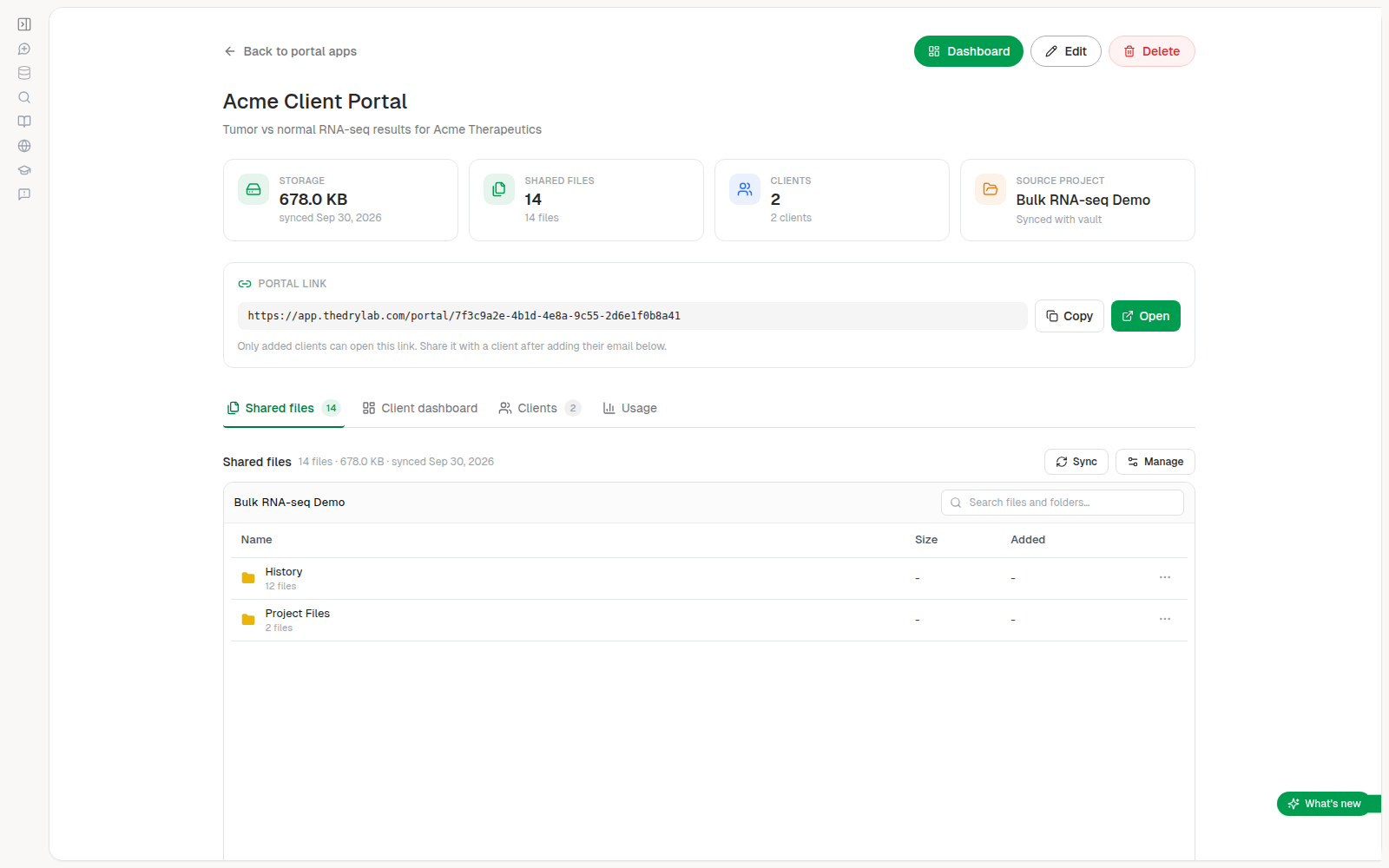
Task: Click the Shared Files card icon
Action: point(499,189)
